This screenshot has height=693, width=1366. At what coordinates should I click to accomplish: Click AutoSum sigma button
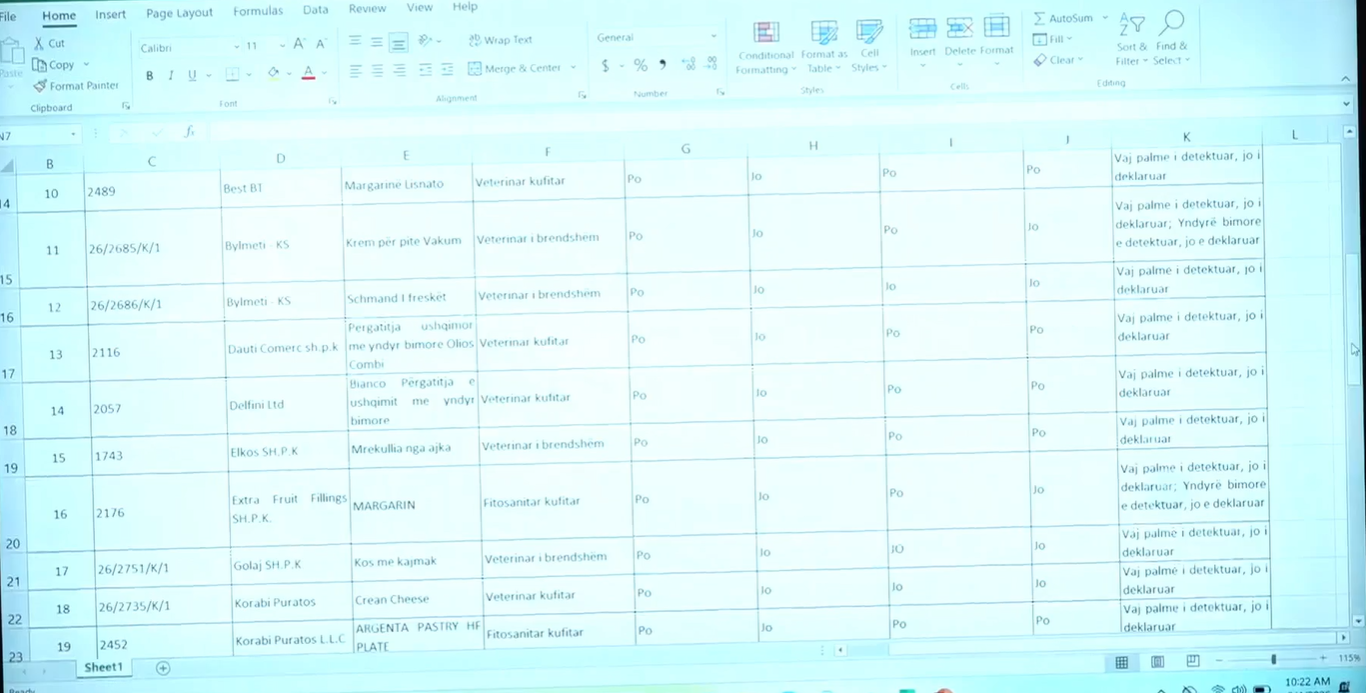click(x=1063, y=18)
